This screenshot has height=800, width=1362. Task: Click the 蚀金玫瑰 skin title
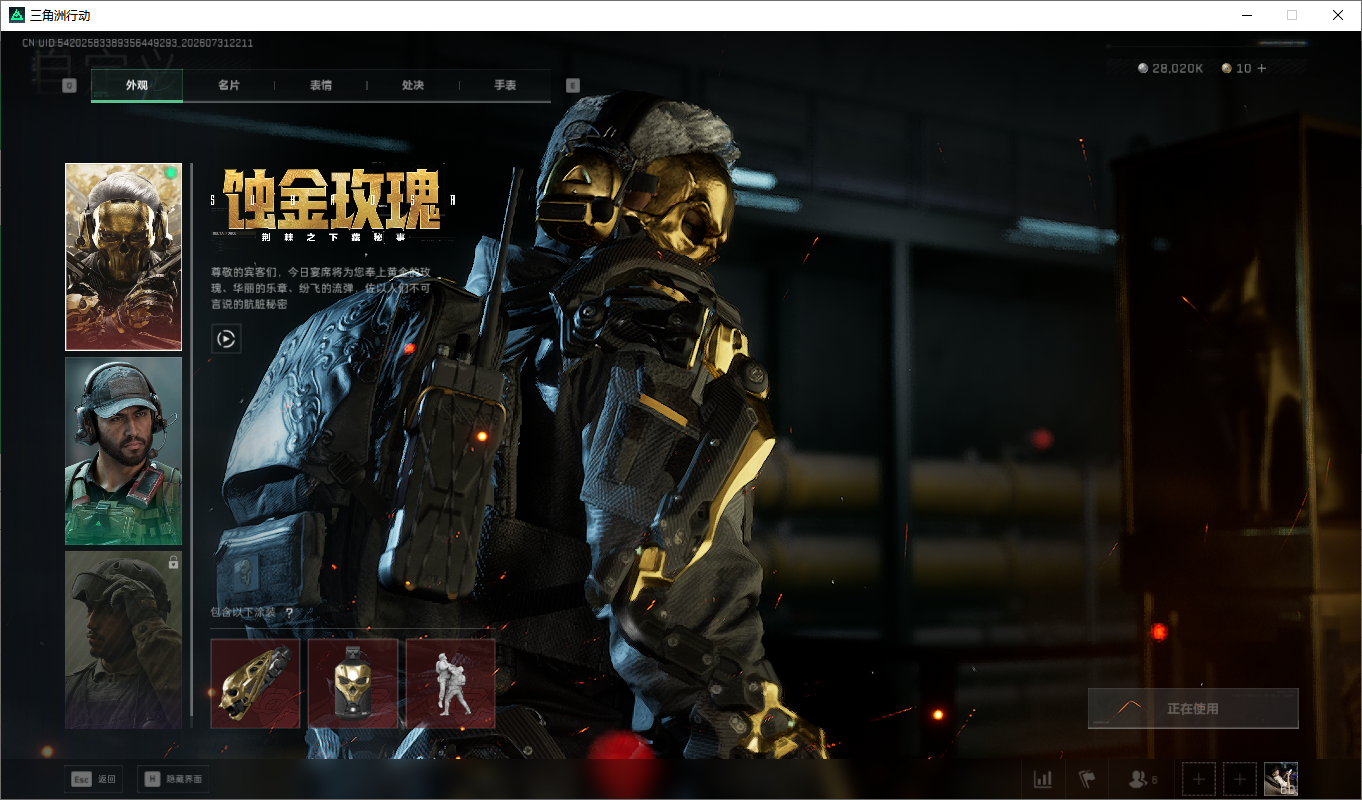[332, 199]
